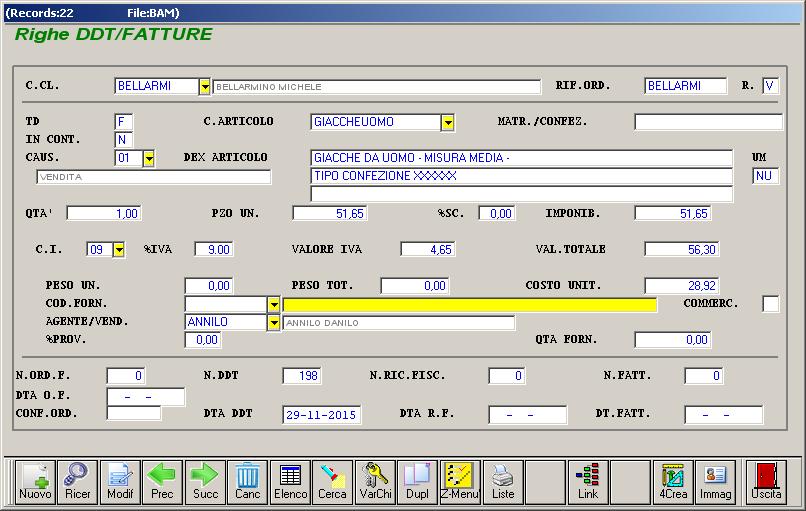Screen dimensions: 806x511
Task: Exit via the Uscita red door icon
Action: (766, 482)
